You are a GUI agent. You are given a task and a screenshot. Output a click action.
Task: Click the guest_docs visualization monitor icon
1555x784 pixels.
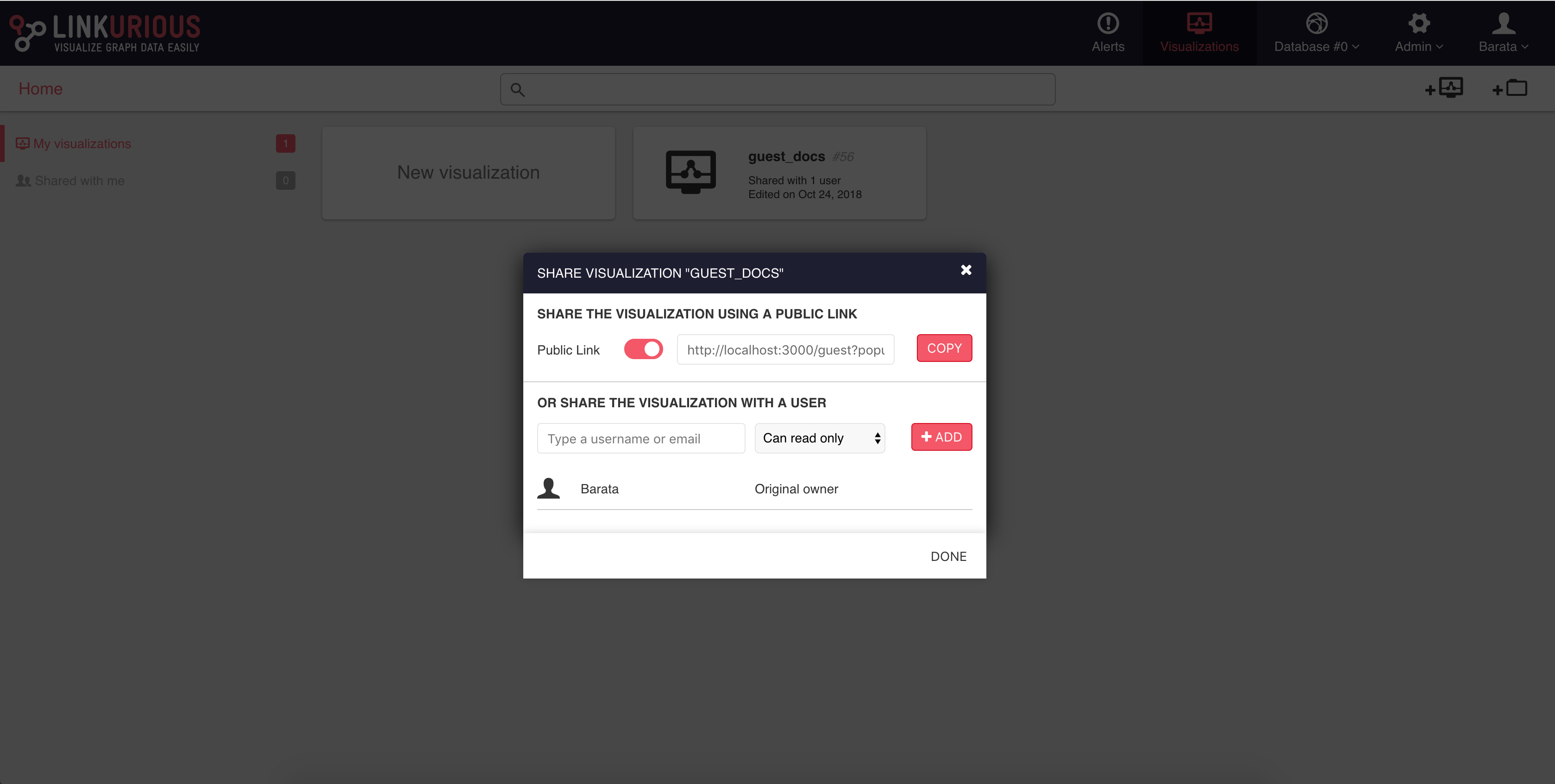point(690,172)
